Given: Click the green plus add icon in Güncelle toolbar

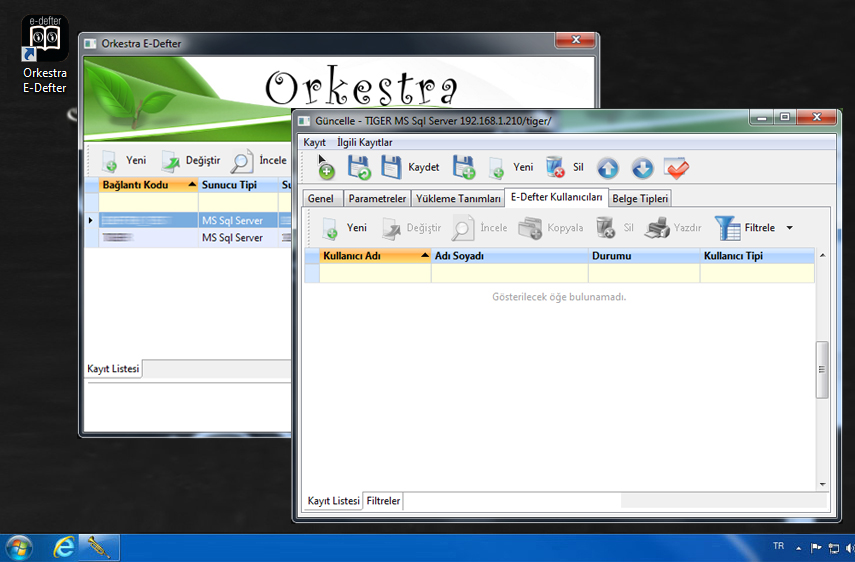Looking at the screenshot, I should point(326,168).
